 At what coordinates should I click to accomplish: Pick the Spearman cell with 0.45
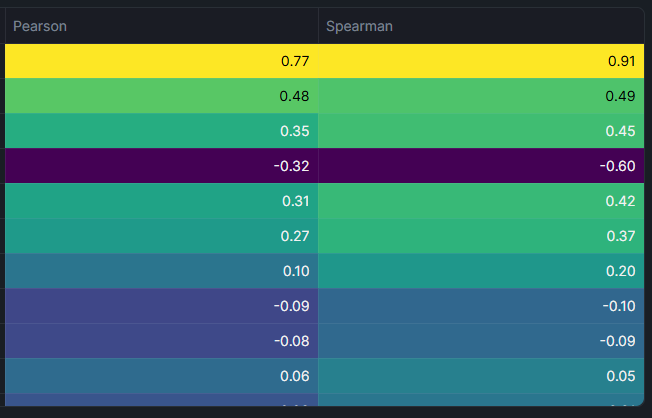pyautogui.click(x=621, y=131)
